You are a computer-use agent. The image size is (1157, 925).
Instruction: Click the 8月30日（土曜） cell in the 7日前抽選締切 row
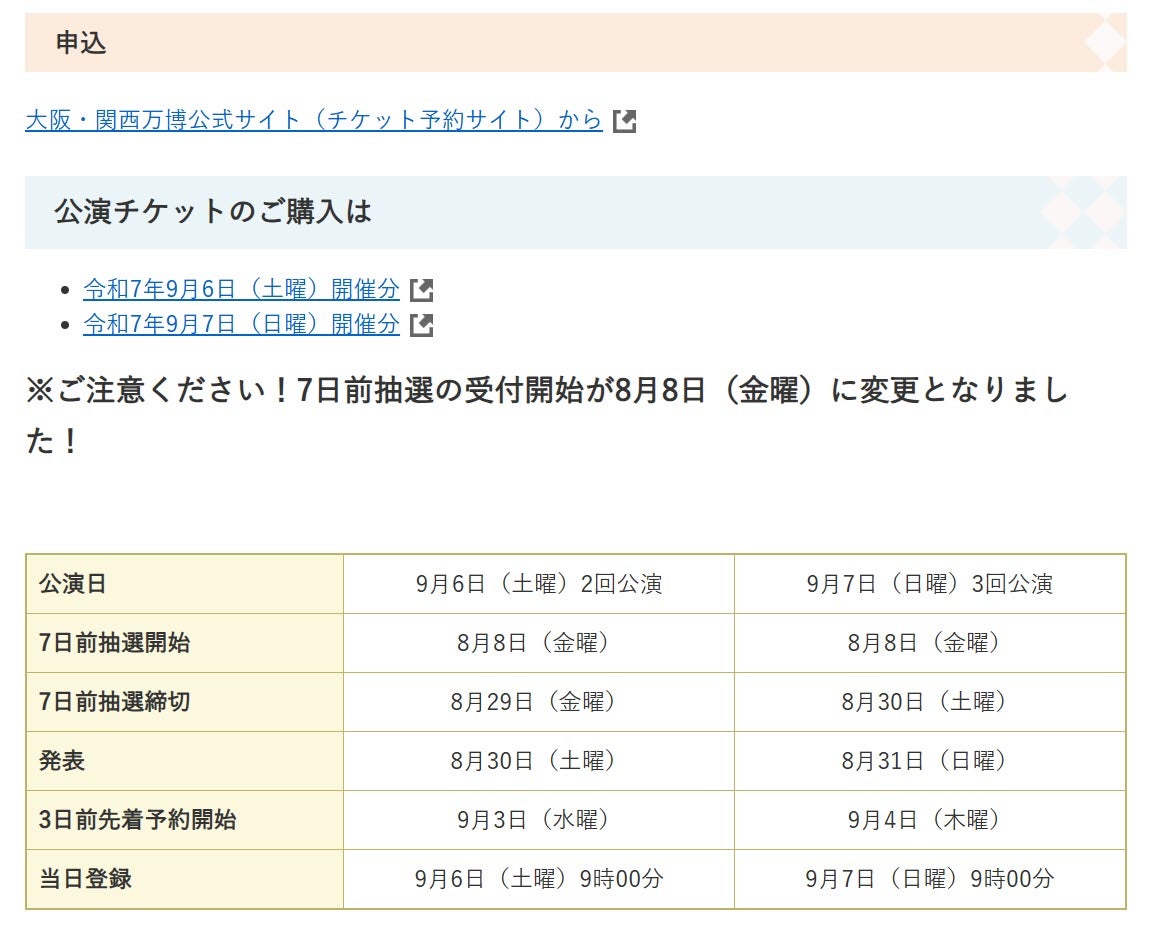930,702
